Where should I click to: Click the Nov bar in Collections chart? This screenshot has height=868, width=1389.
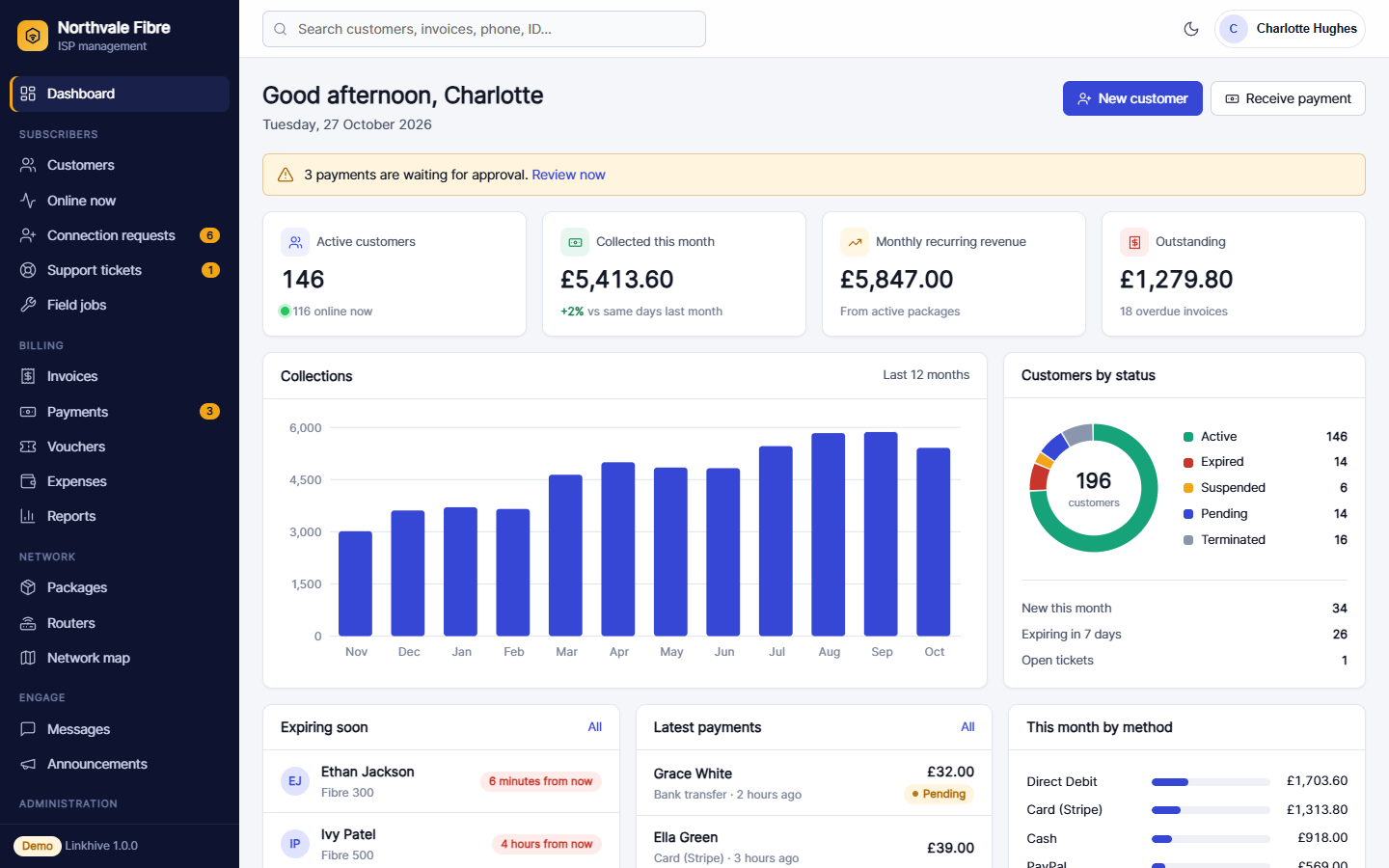pos(355,583)
